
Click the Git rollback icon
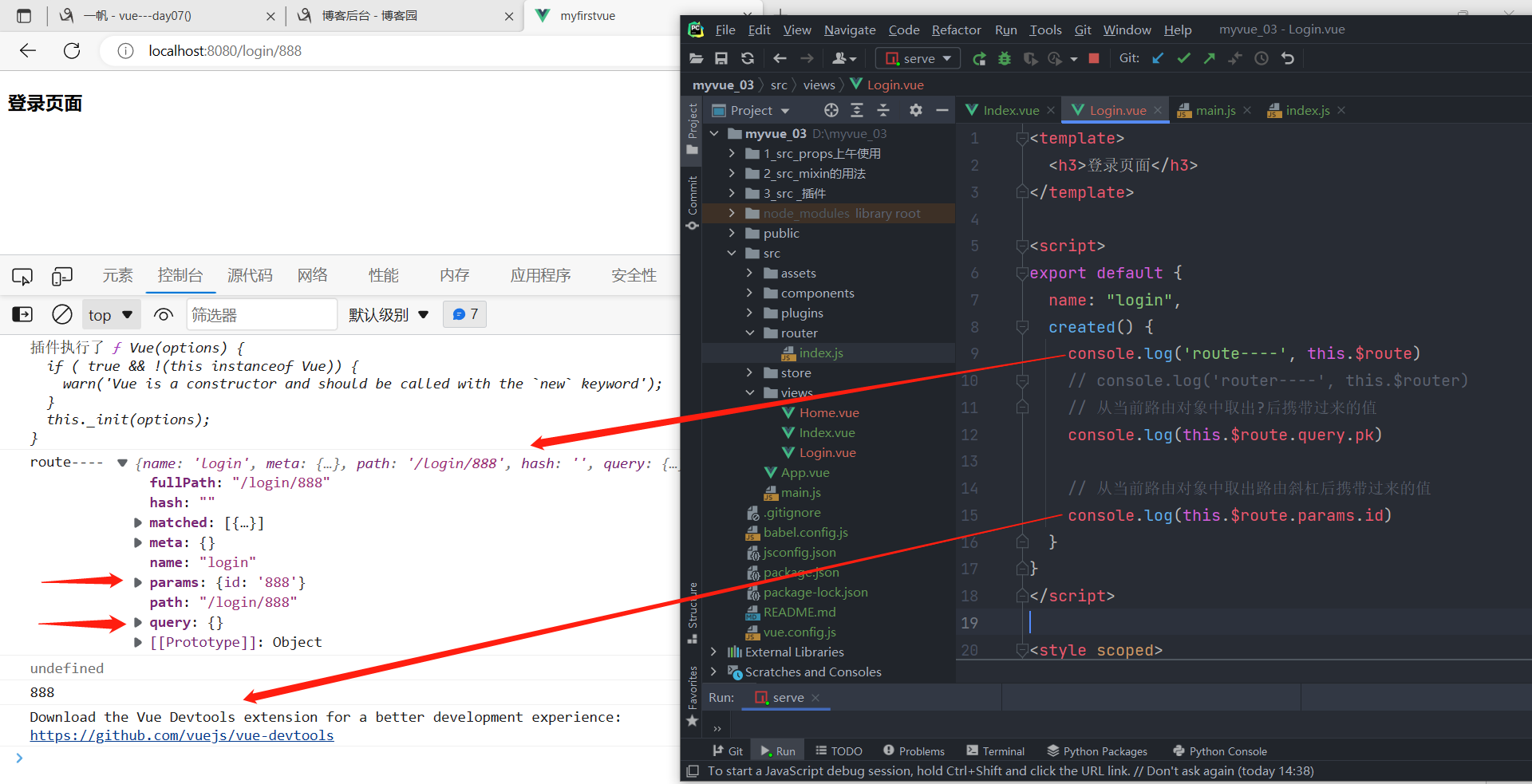[x=1288, y=58]
